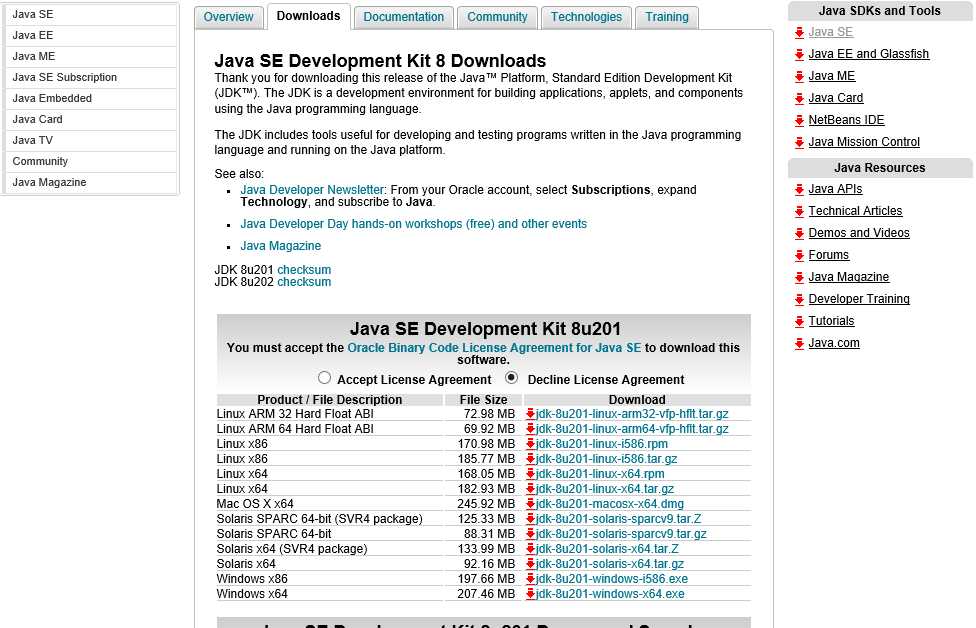Switch to the Community tab
Viewport: 976px width, 628px height.
[x=497, y=17]
